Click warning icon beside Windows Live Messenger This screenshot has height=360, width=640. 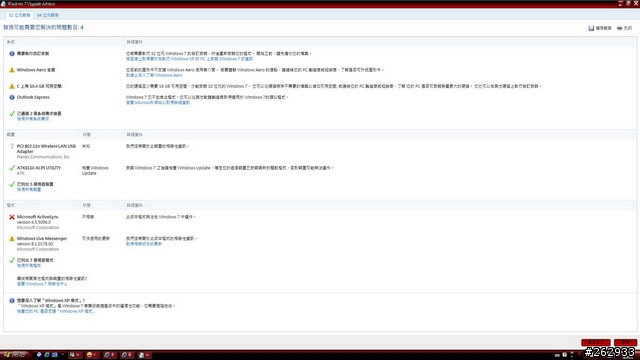(x=12, y=238)
